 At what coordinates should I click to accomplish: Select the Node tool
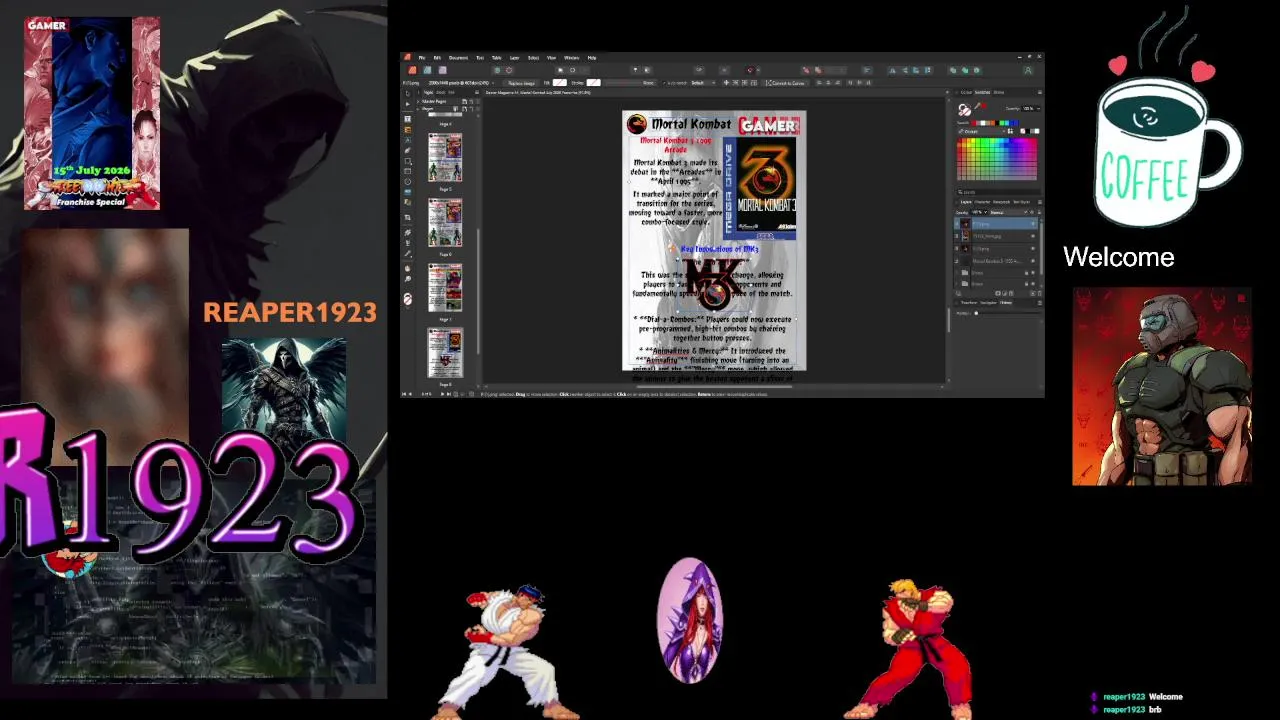pyautogui.click(x=407, y=104)
